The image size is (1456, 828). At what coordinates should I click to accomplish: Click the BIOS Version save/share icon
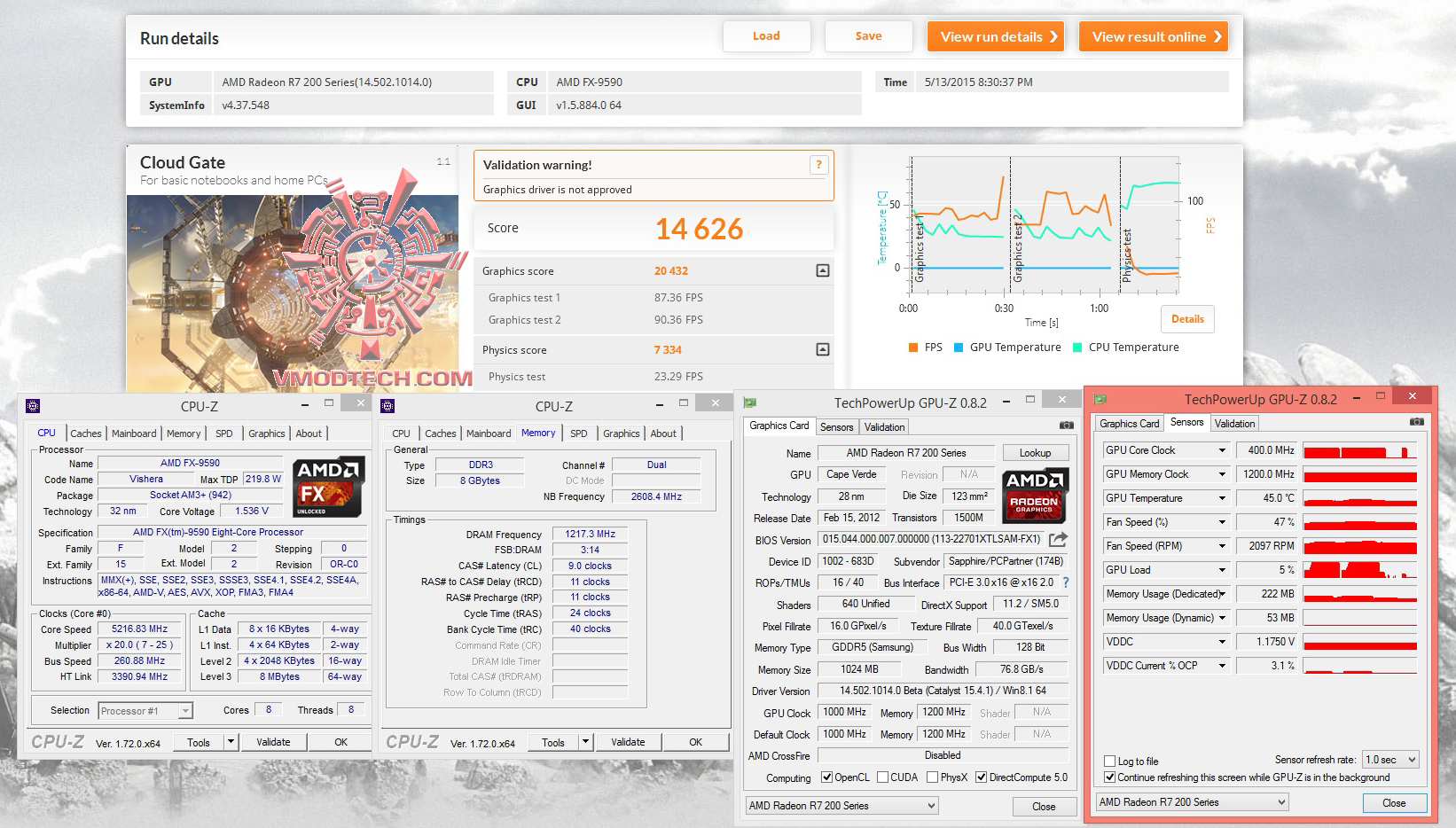click(1058, 539)
